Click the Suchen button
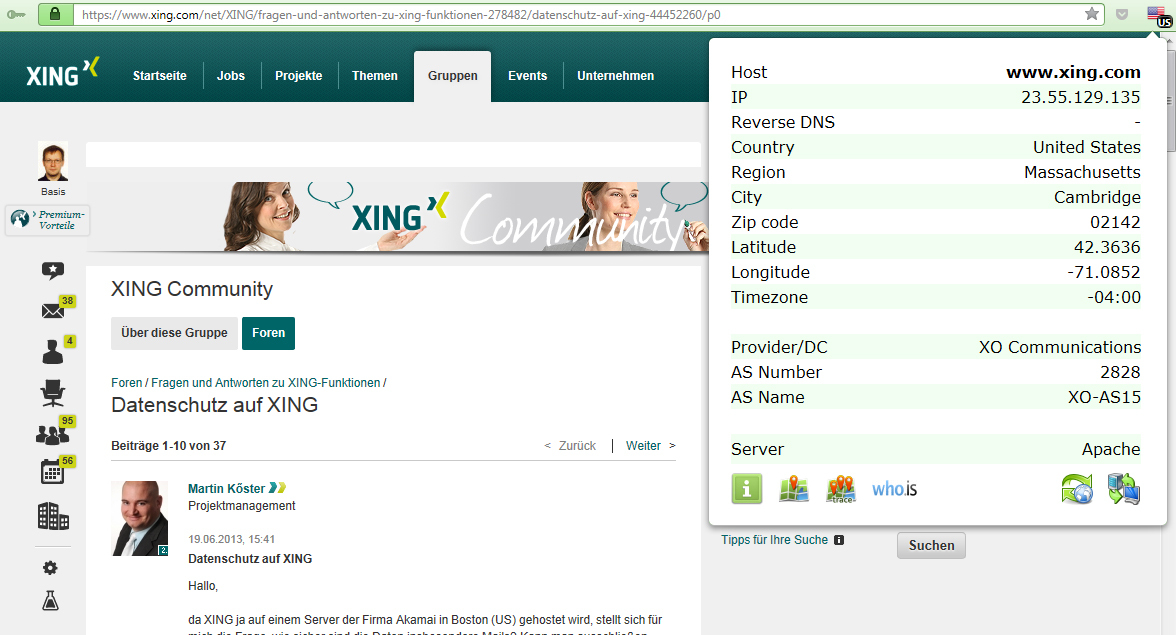 click(x=932, y=545)
